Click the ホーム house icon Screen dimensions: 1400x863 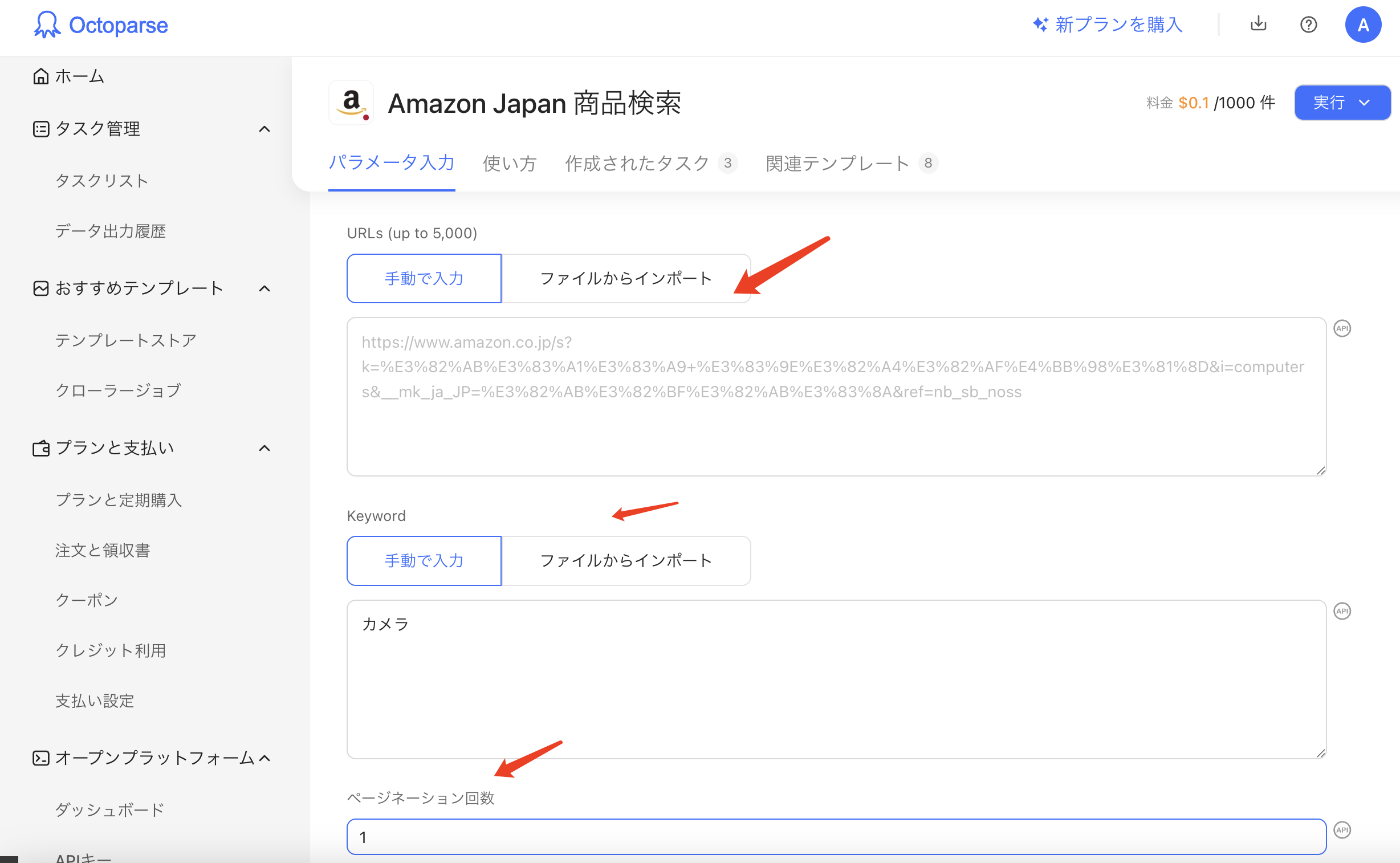pyautogui.click(x=40, y=76)
